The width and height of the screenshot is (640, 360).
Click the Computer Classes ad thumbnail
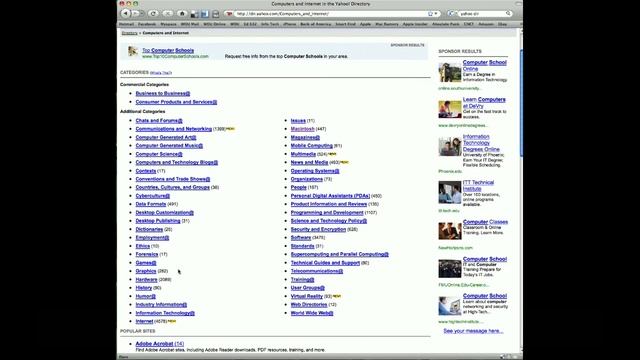[450, 231]
